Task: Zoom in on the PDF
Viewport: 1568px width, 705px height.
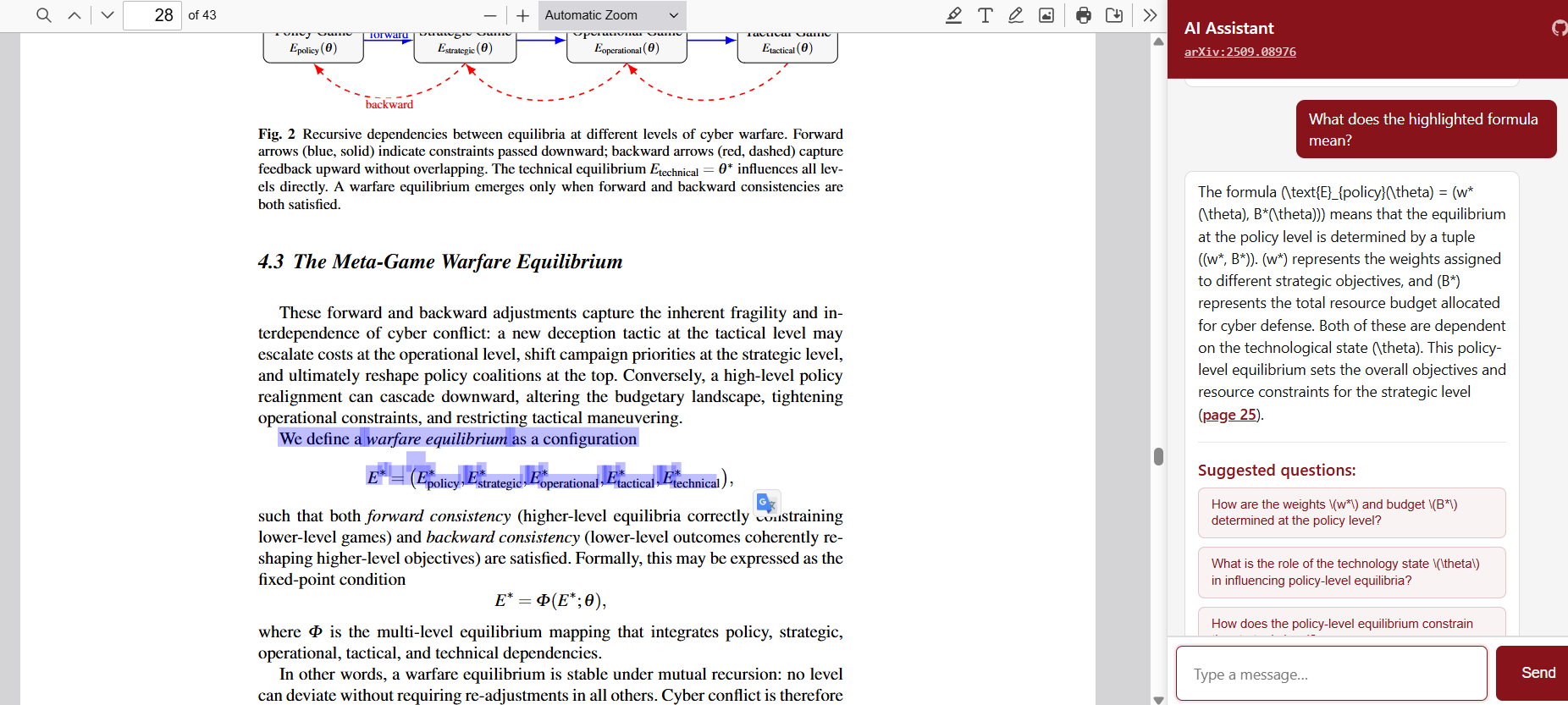Action: click(x=522, y=15)
